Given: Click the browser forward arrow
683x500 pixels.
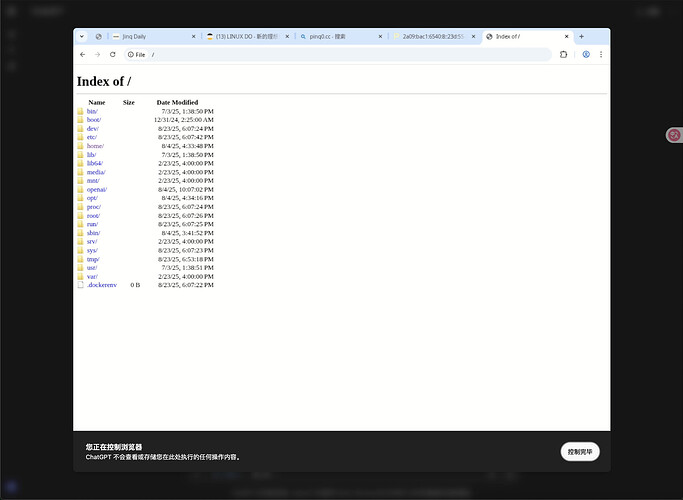Looking at the screenshot, I should pos(98,54).
